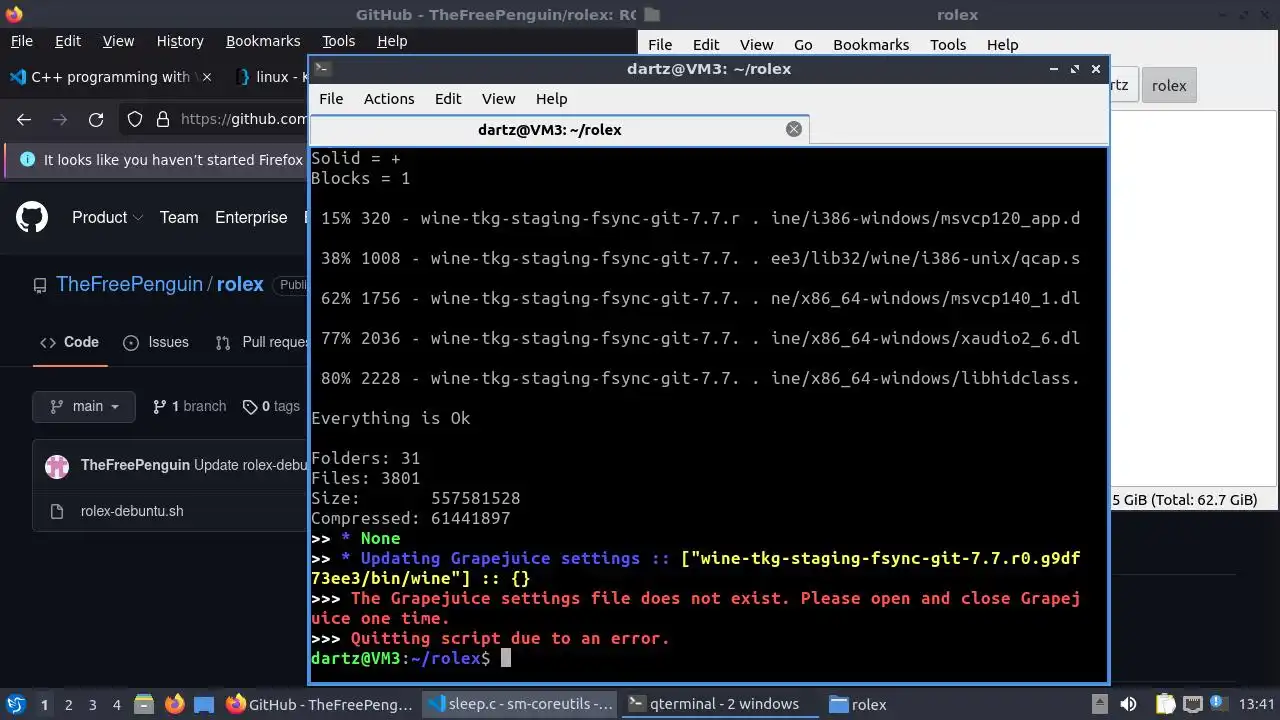
Task: Open the GitHub Team link
Action: (179, 217)
